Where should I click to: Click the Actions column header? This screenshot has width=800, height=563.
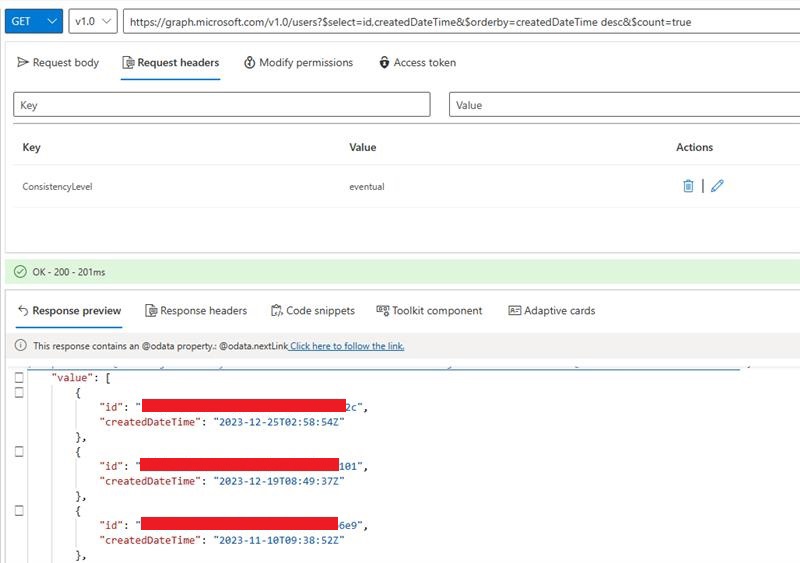click(694, 147)
